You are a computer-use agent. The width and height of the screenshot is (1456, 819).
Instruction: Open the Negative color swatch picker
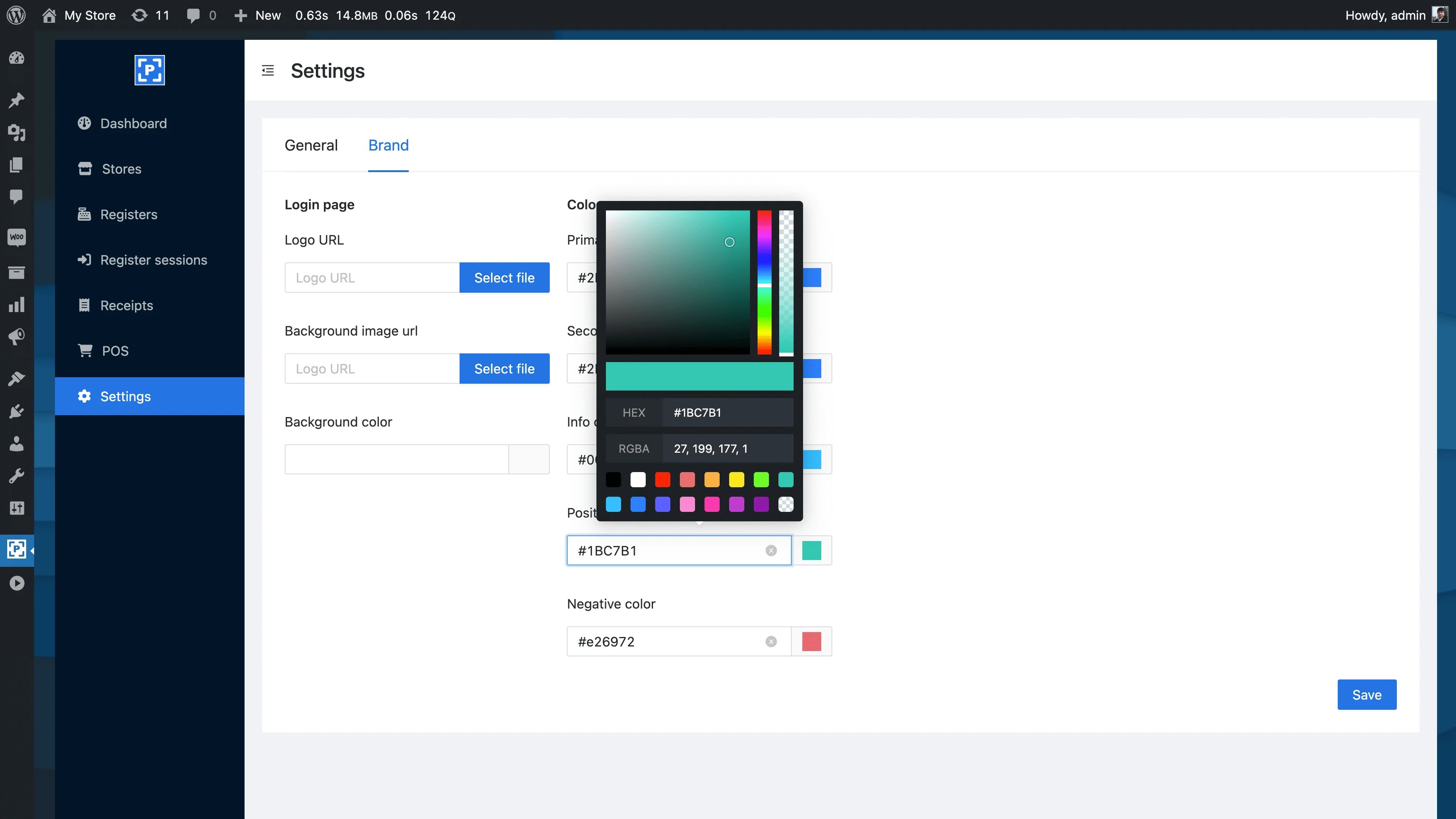tap(811, 642)
